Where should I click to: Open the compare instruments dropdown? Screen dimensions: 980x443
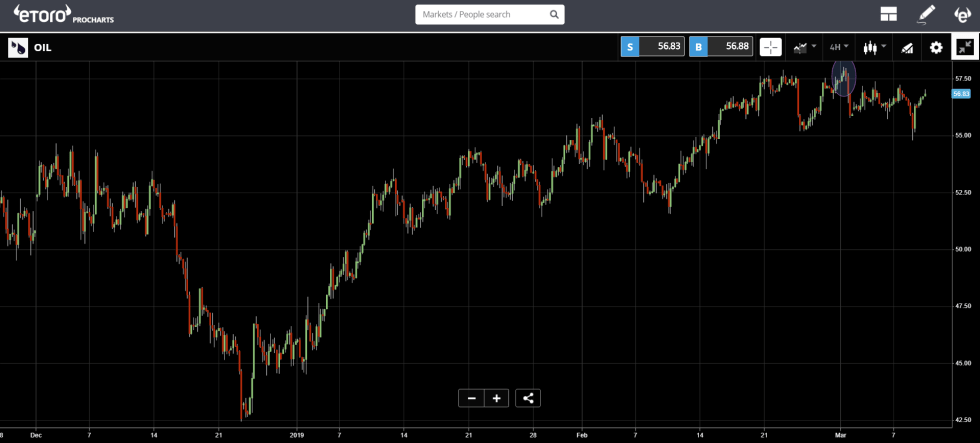click(804, 47)
